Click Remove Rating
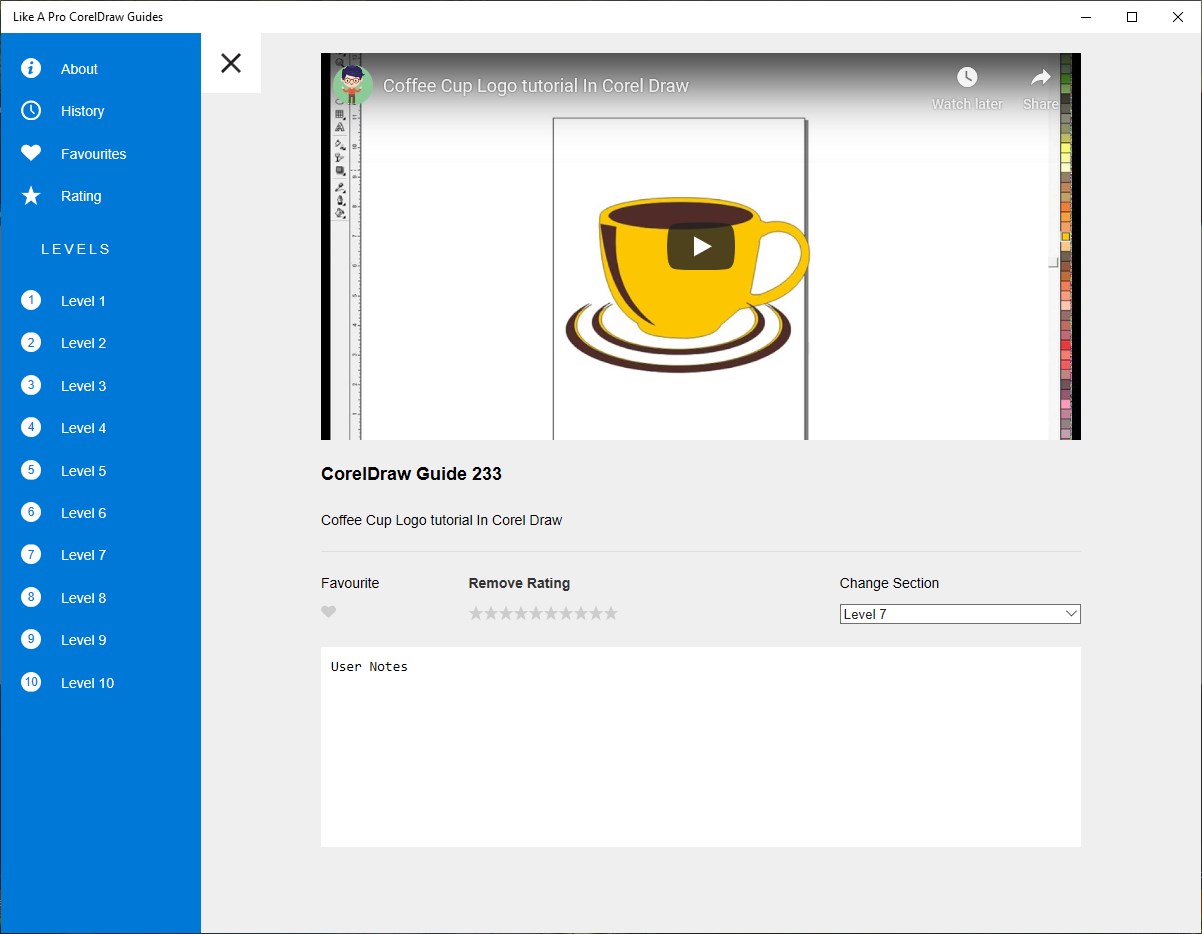Viewport: 1202px width, 934px height. [x=519, y=583]
